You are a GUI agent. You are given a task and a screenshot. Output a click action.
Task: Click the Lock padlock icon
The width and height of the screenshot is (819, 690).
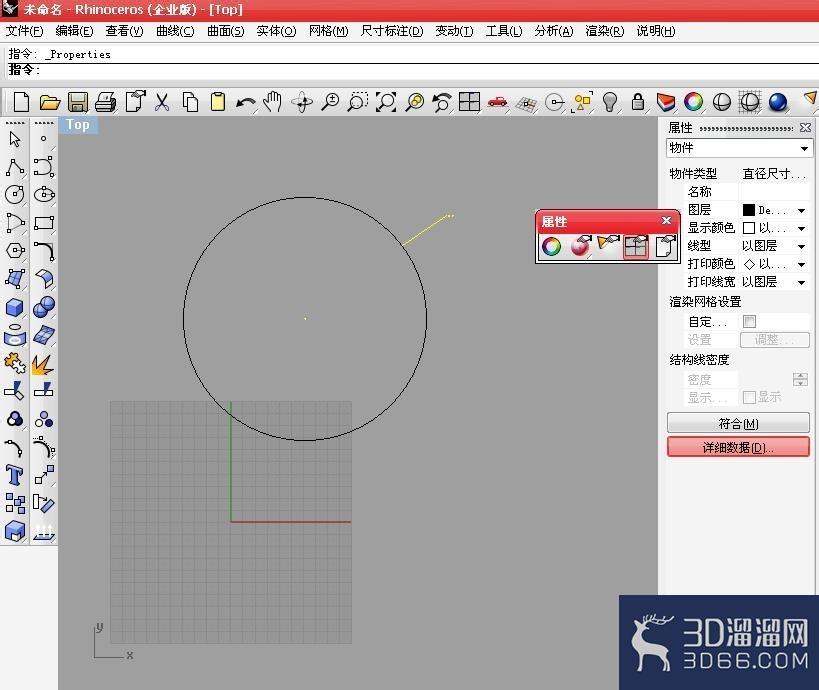637,102
